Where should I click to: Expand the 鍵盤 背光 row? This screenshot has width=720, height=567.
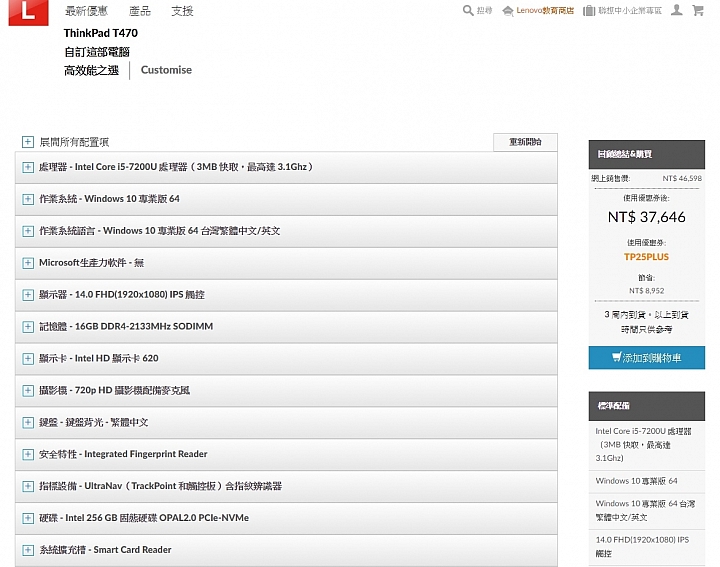pyautogui.click(x=286, y=422)
